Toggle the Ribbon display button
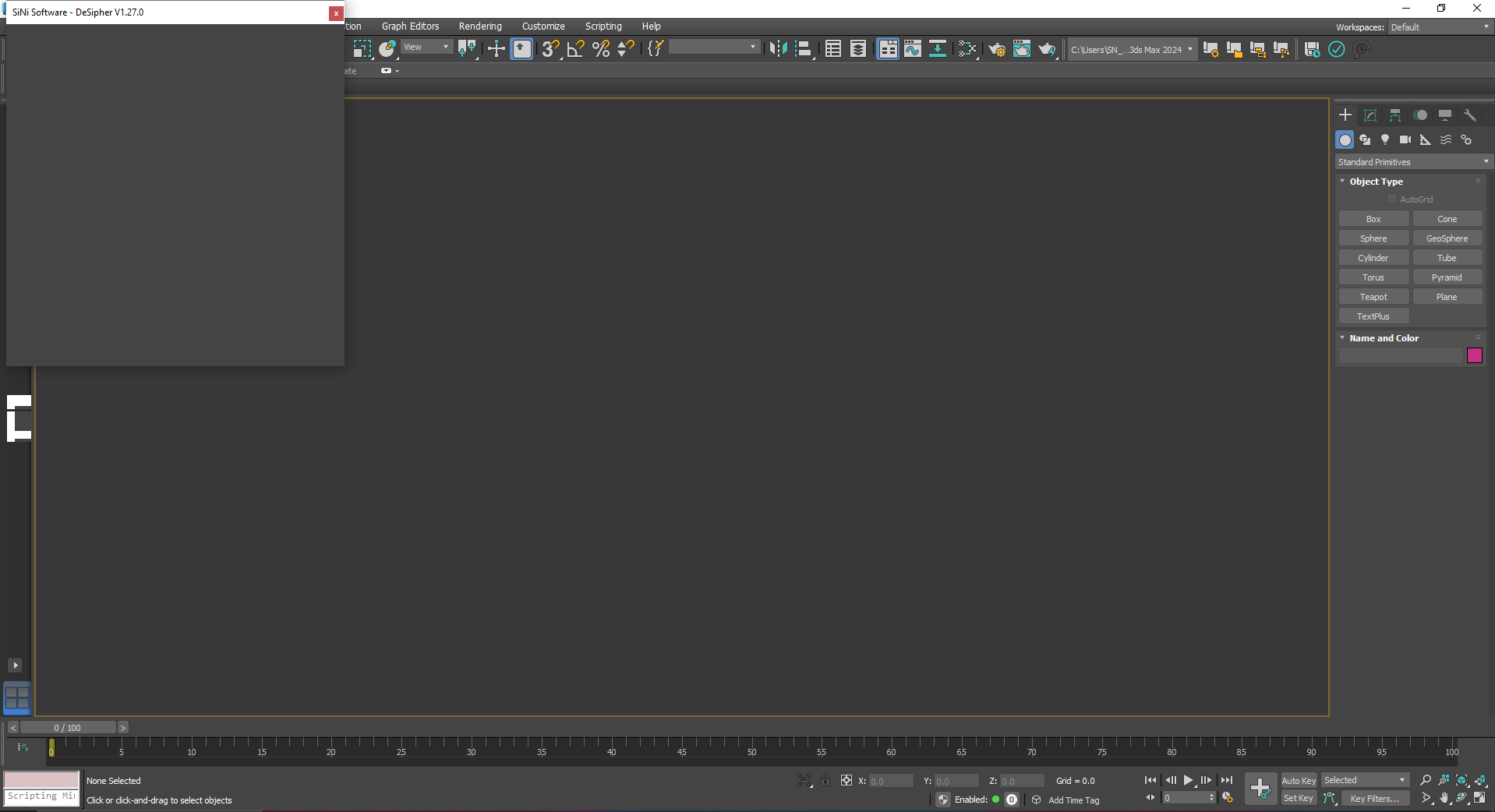Screen dimensions: 1495x812 coord(888,49)
